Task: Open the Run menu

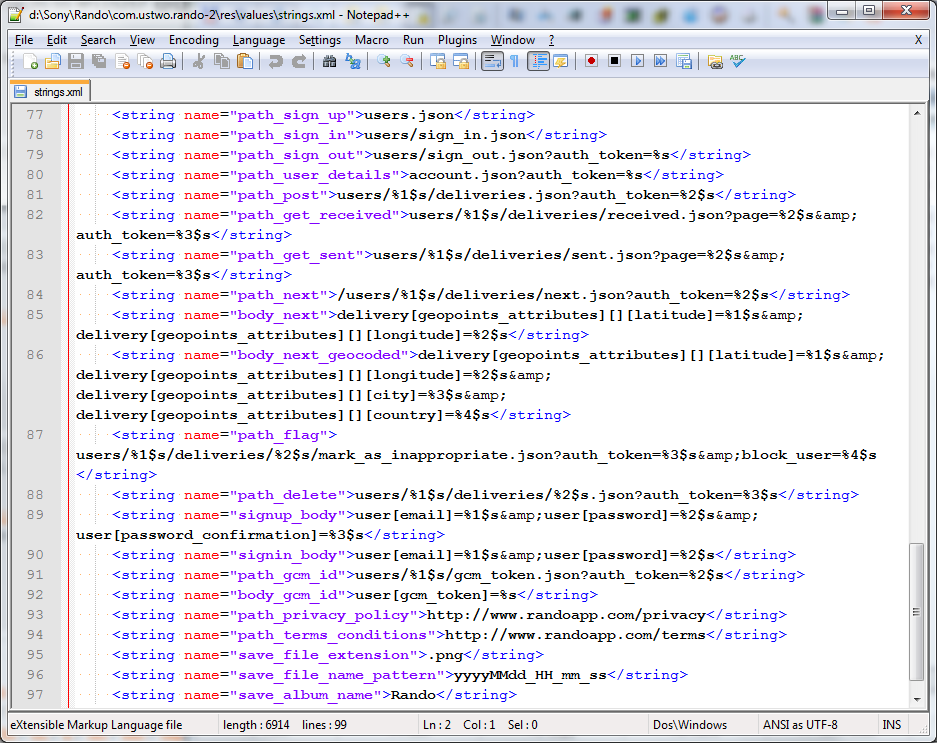Action: tap(413, 40)
